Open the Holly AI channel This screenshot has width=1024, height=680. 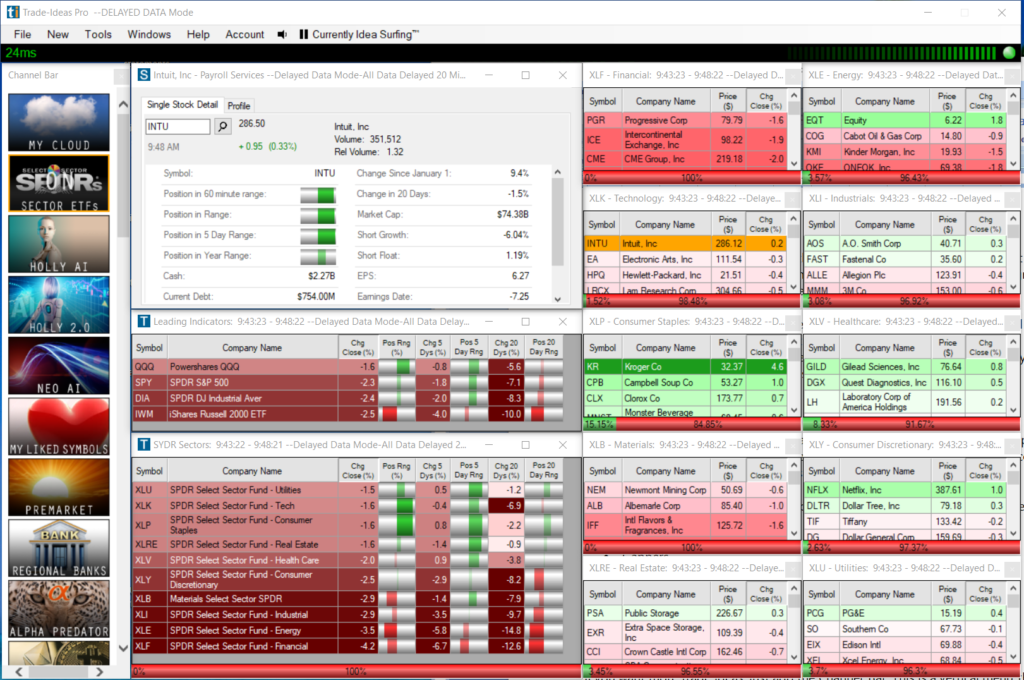[59, 244]
